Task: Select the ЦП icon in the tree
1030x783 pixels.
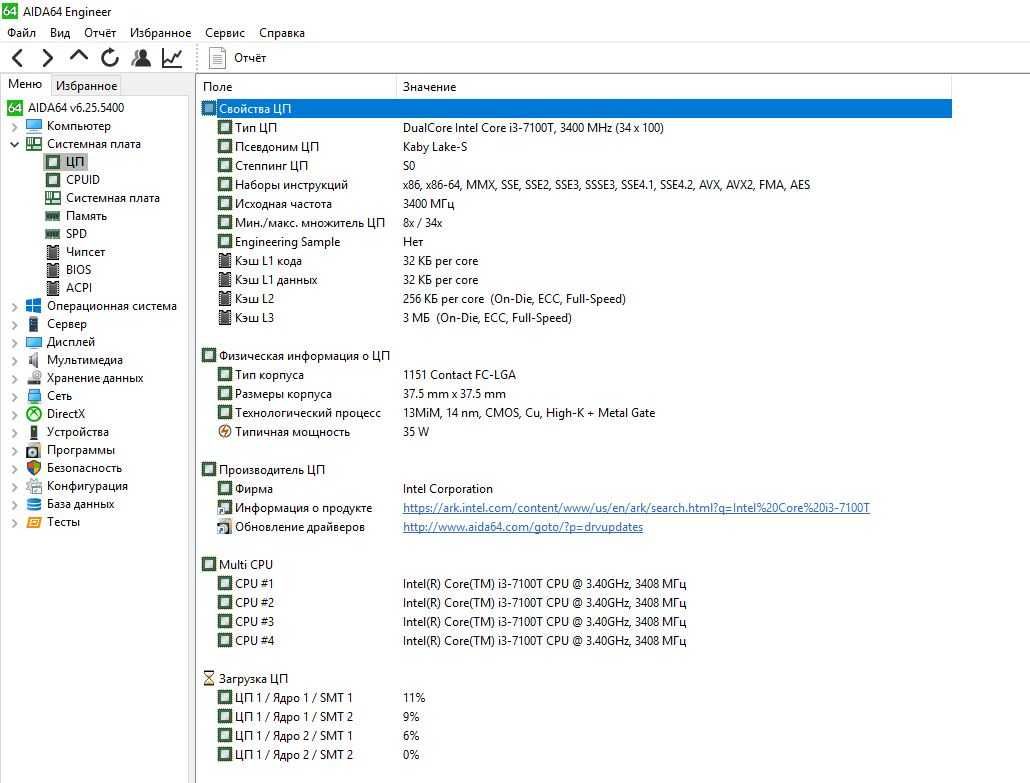Action: pos(53,162)
